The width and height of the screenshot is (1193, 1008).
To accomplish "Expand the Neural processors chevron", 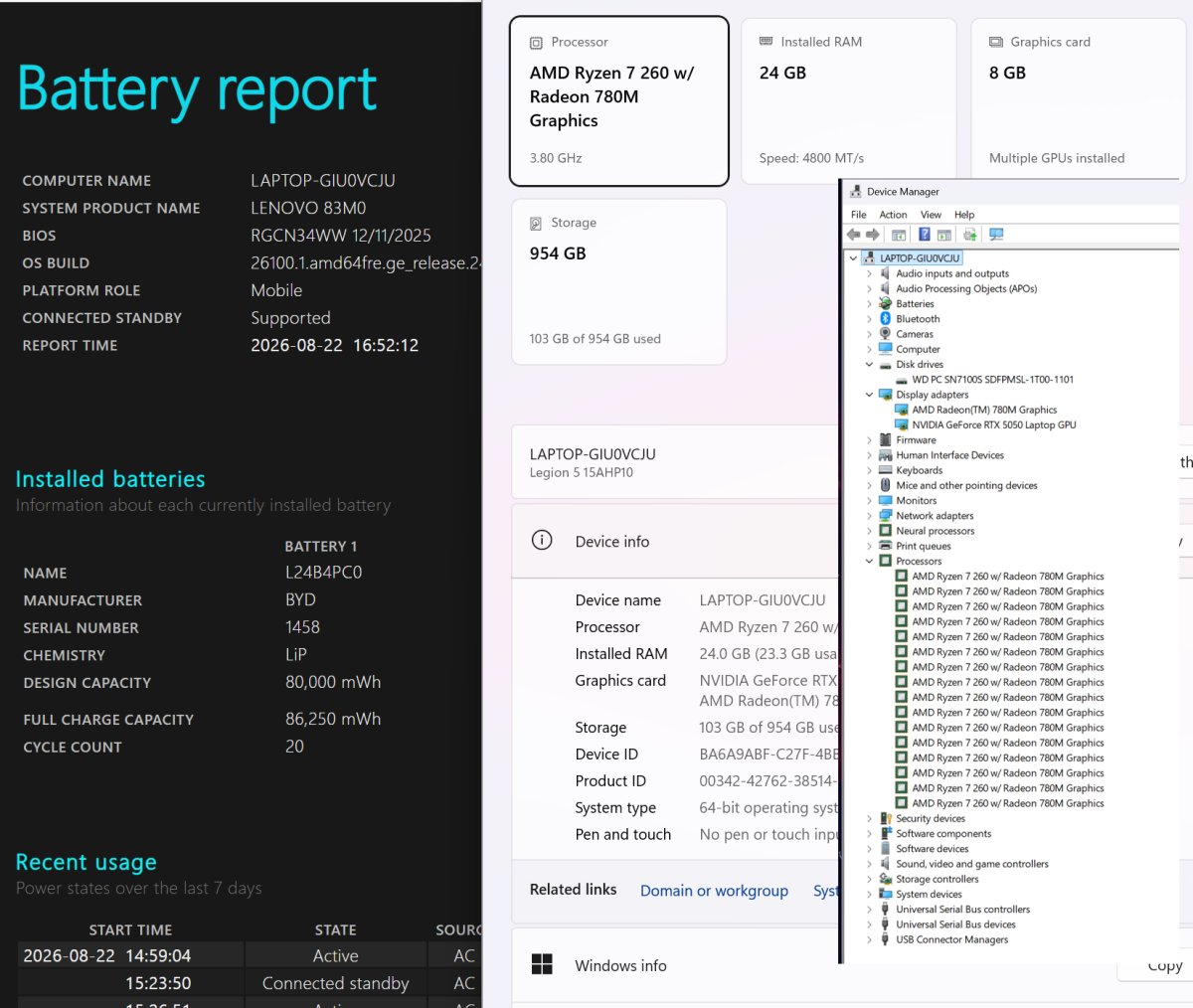I will click(869, 531).
